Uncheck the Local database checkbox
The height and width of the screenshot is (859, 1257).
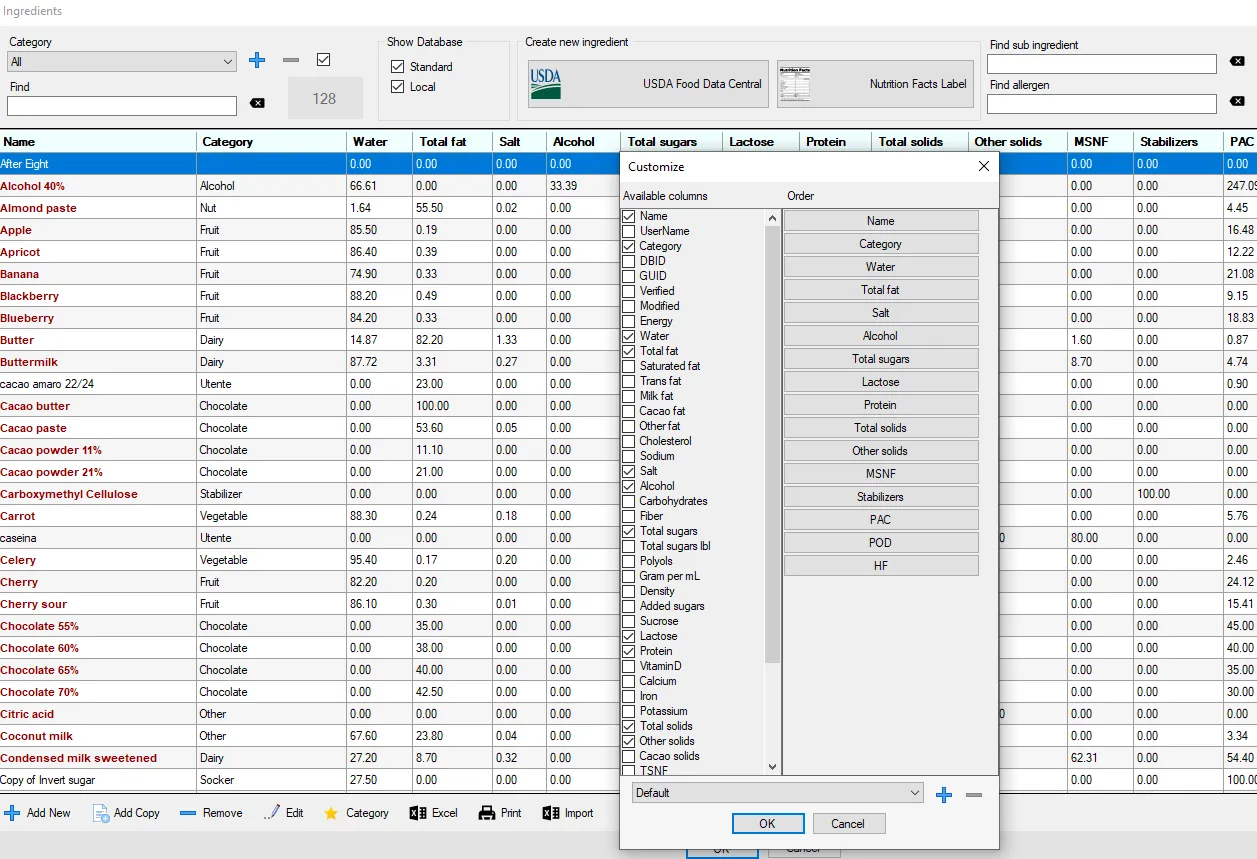(398, 87)
